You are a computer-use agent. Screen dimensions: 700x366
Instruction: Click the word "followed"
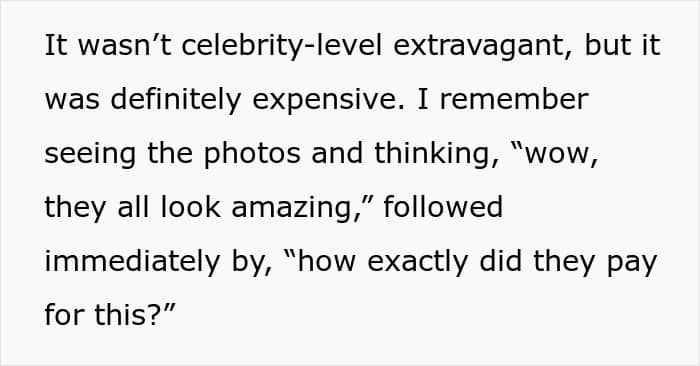(x=443, y=207)
